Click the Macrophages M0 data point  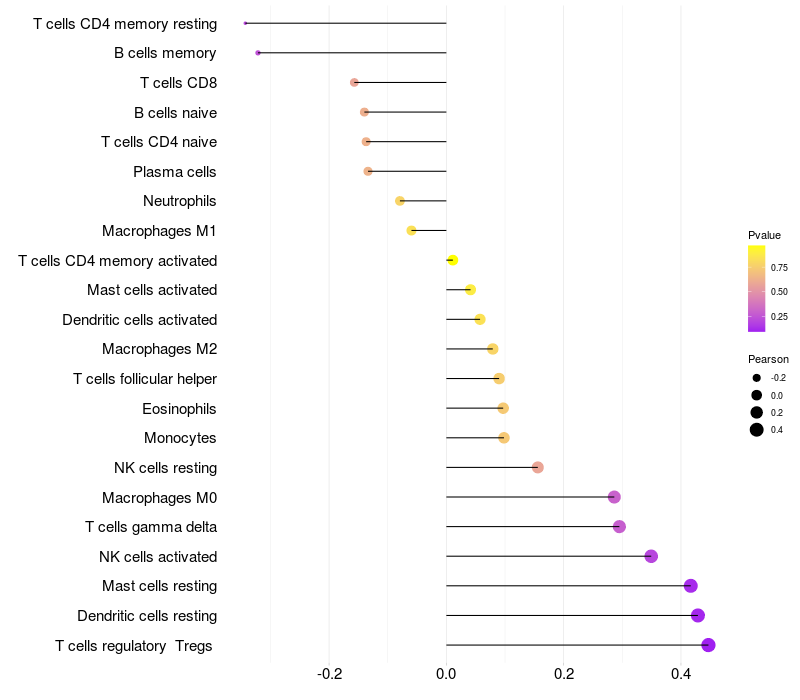[x=614, y=497]
